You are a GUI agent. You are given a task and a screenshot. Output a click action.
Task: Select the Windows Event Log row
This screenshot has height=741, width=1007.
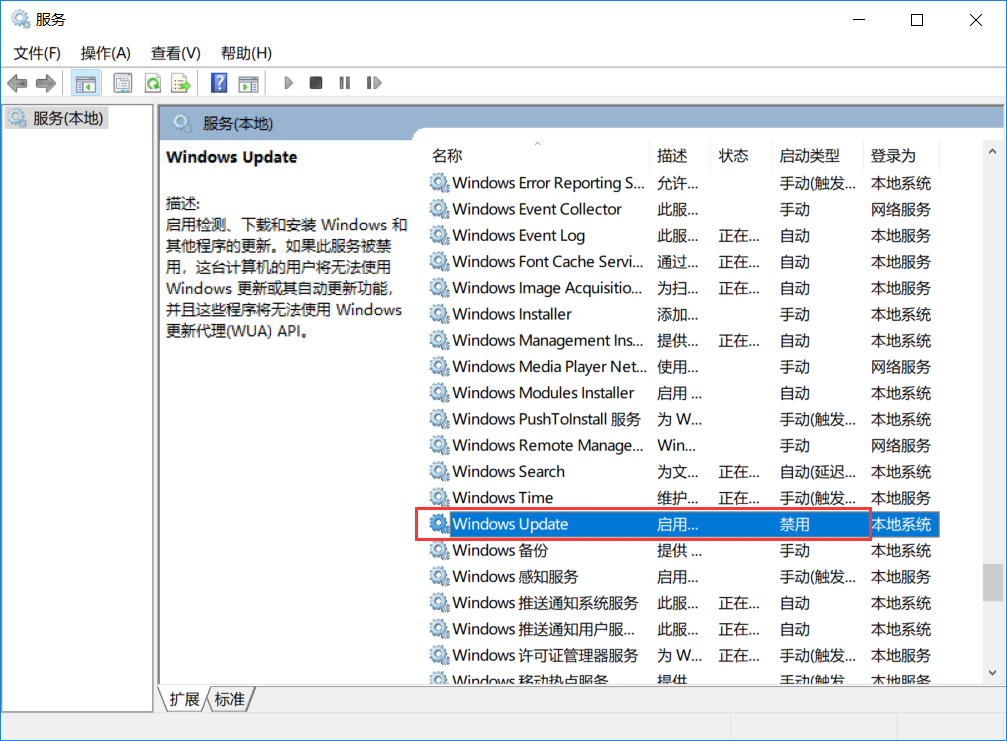click(x=683, y=236)
